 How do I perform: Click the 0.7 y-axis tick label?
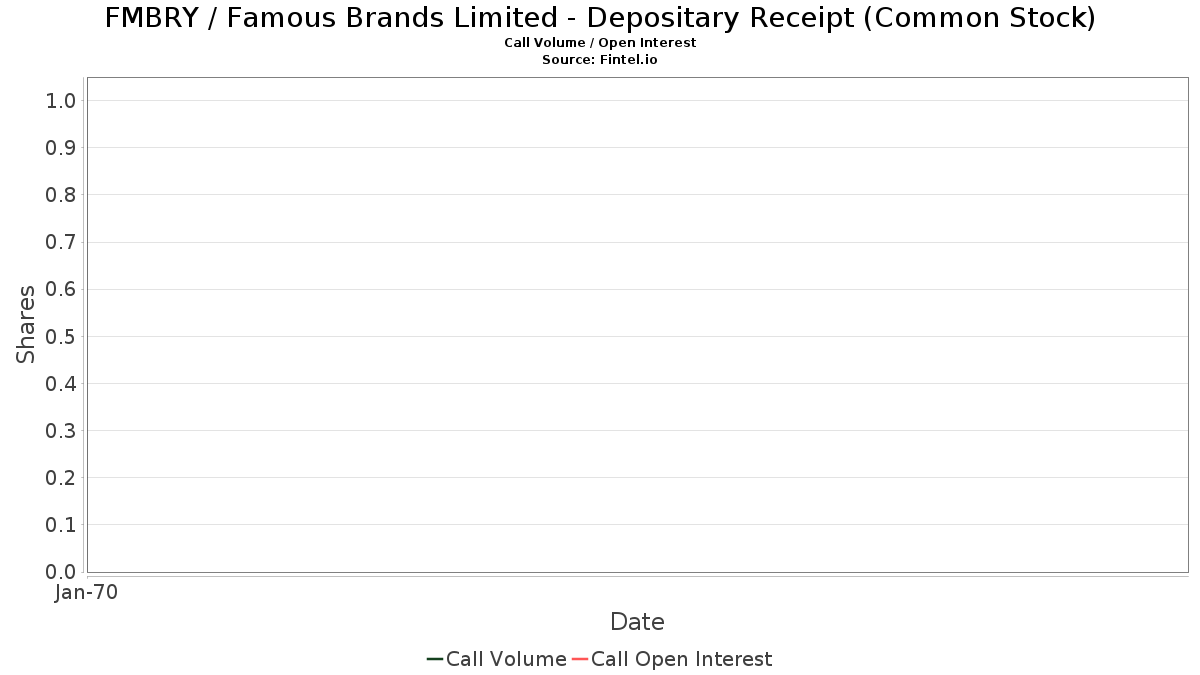click(61, 242)
